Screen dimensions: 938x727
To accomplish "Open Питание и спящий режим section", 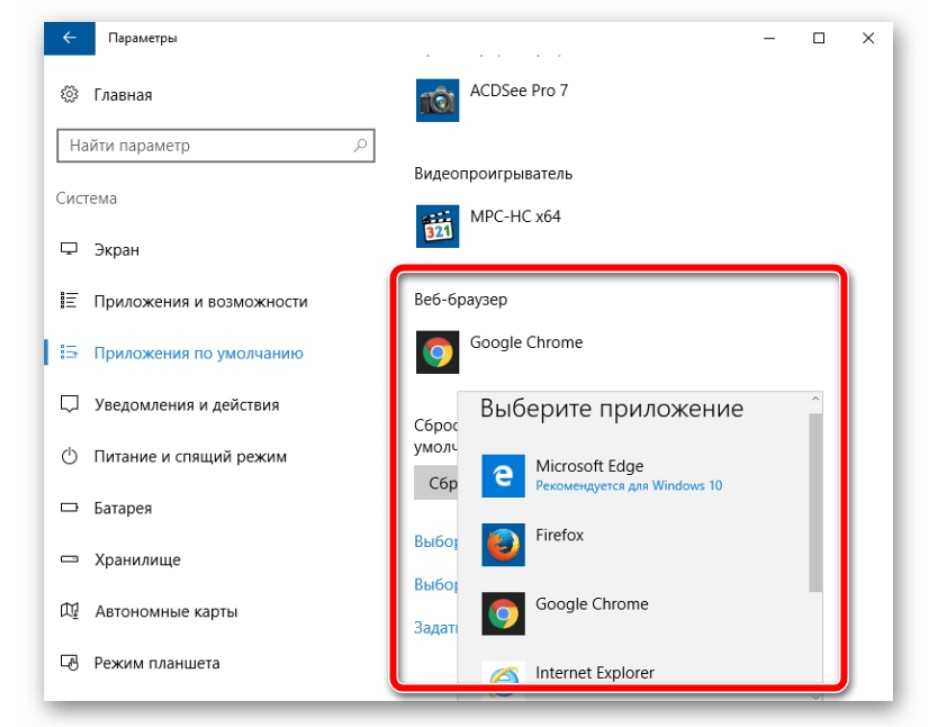I will 190,457.
